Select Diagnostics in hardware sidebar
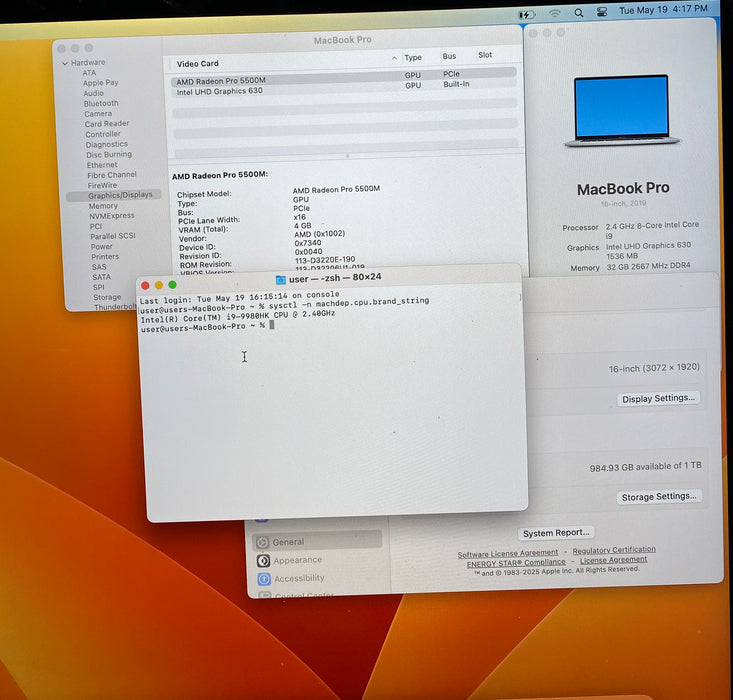 (x=107, y=144)
